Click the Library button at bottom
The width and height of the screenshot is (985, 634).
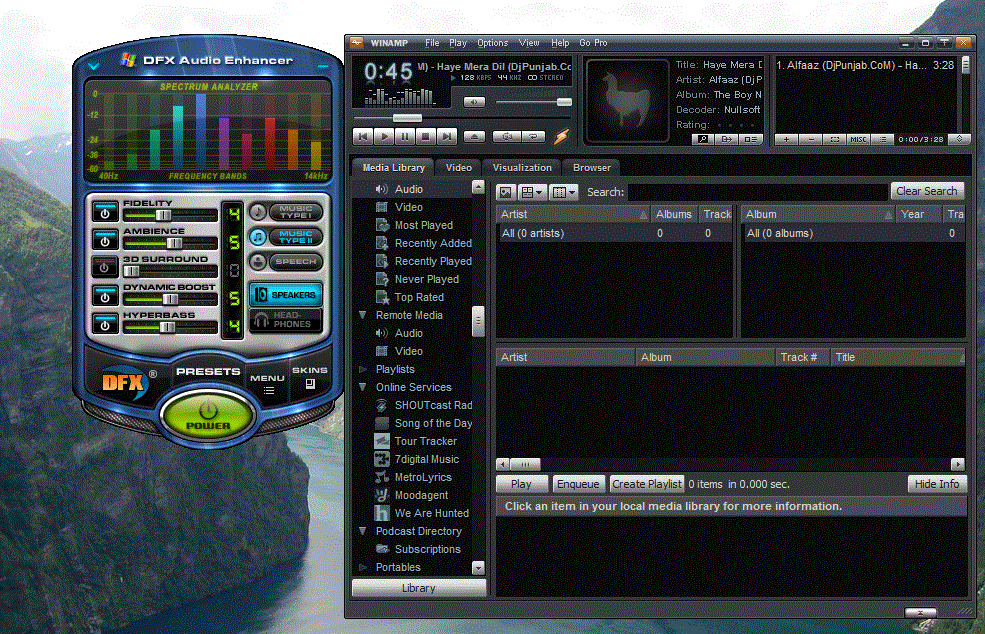click(x=418, y=588)
